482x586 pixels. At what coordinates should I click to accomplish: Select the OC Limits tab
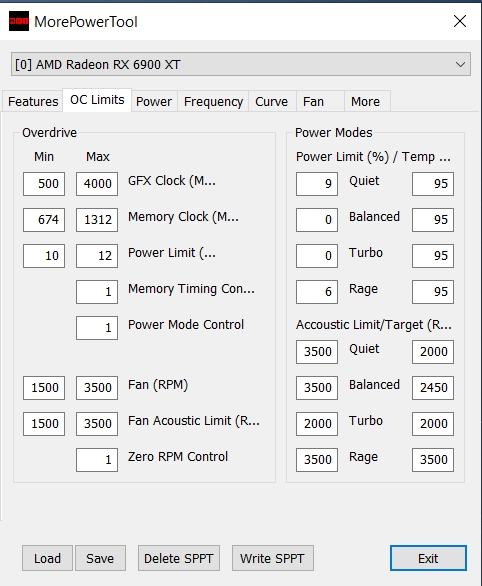tap(97, 100)
